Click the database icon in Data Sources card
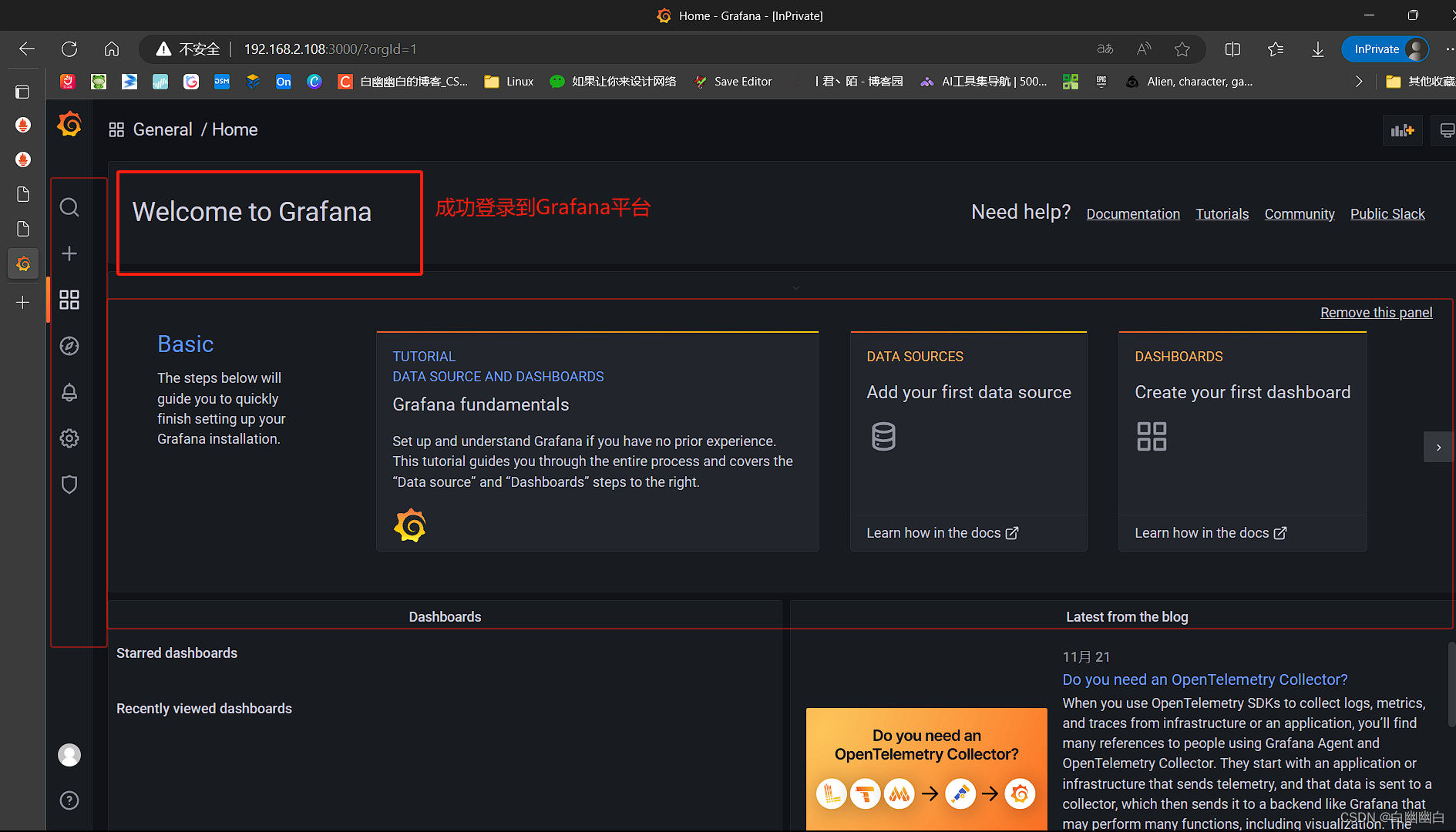 883,436
